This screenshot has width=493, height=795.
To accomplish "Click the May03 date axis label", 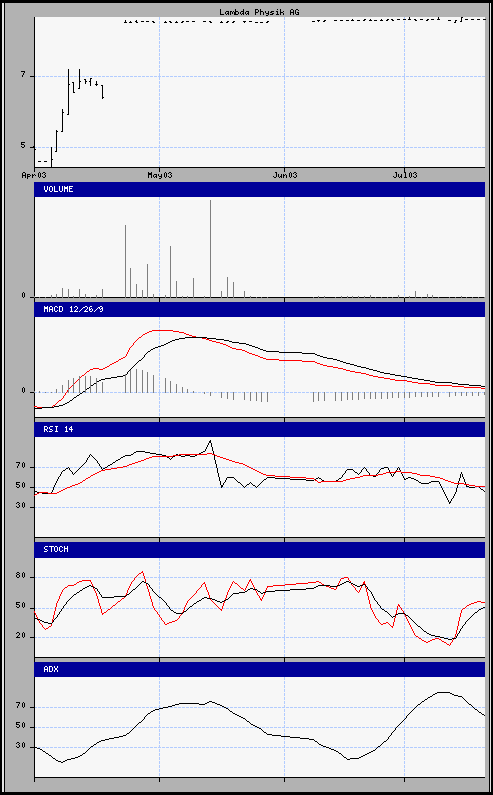I will point(159,175).
